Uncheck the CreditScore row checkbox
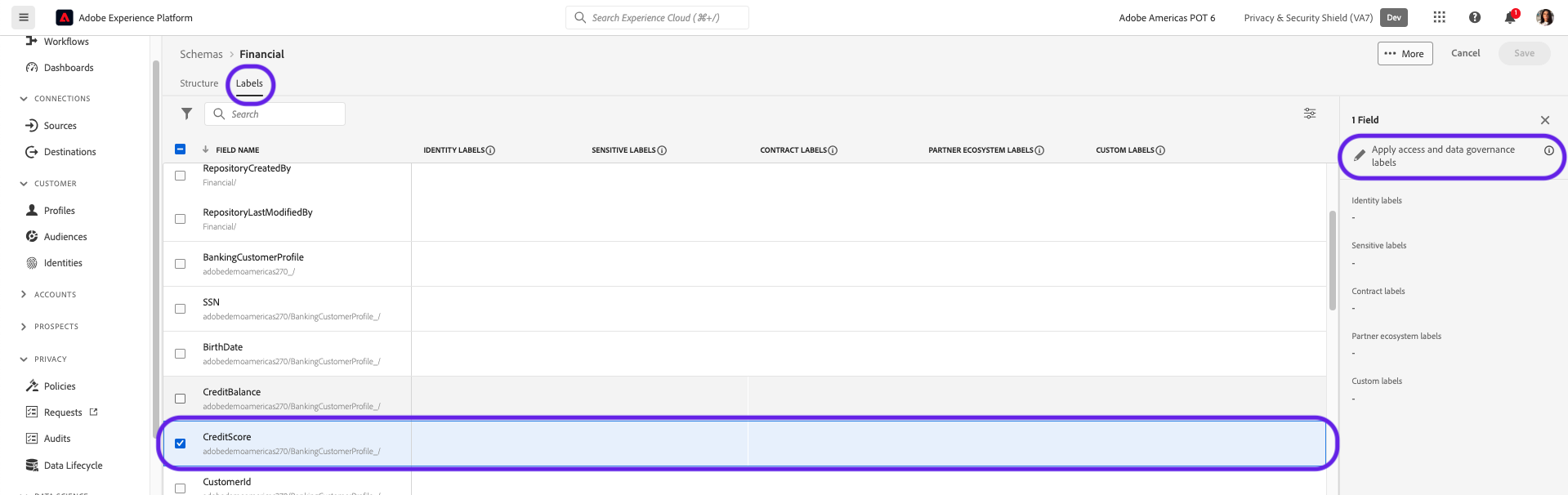The width and height of the screenshot is (1568, 495). pos(181,444)
